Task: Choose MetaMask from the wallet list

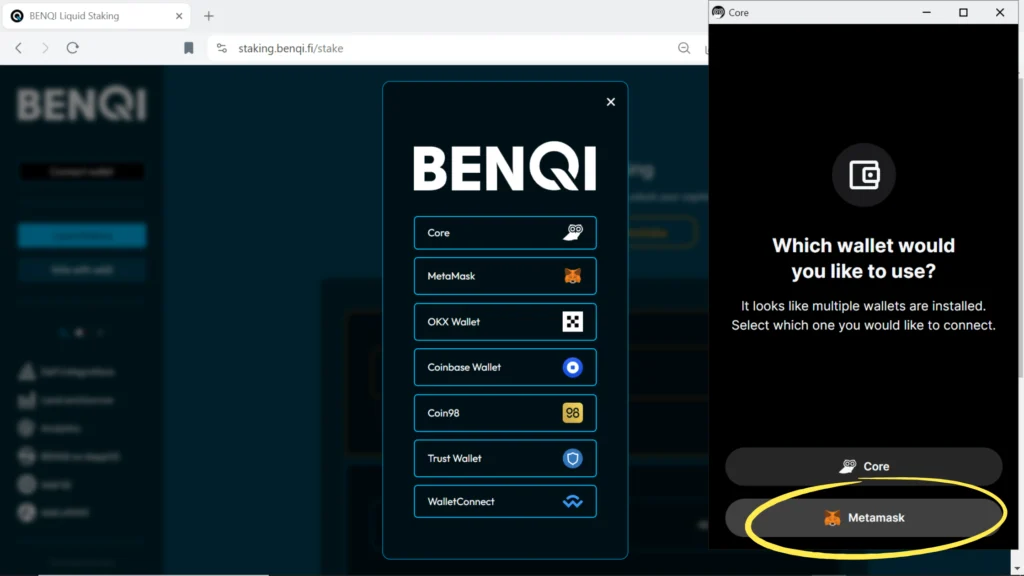Action: pos(504,276)
